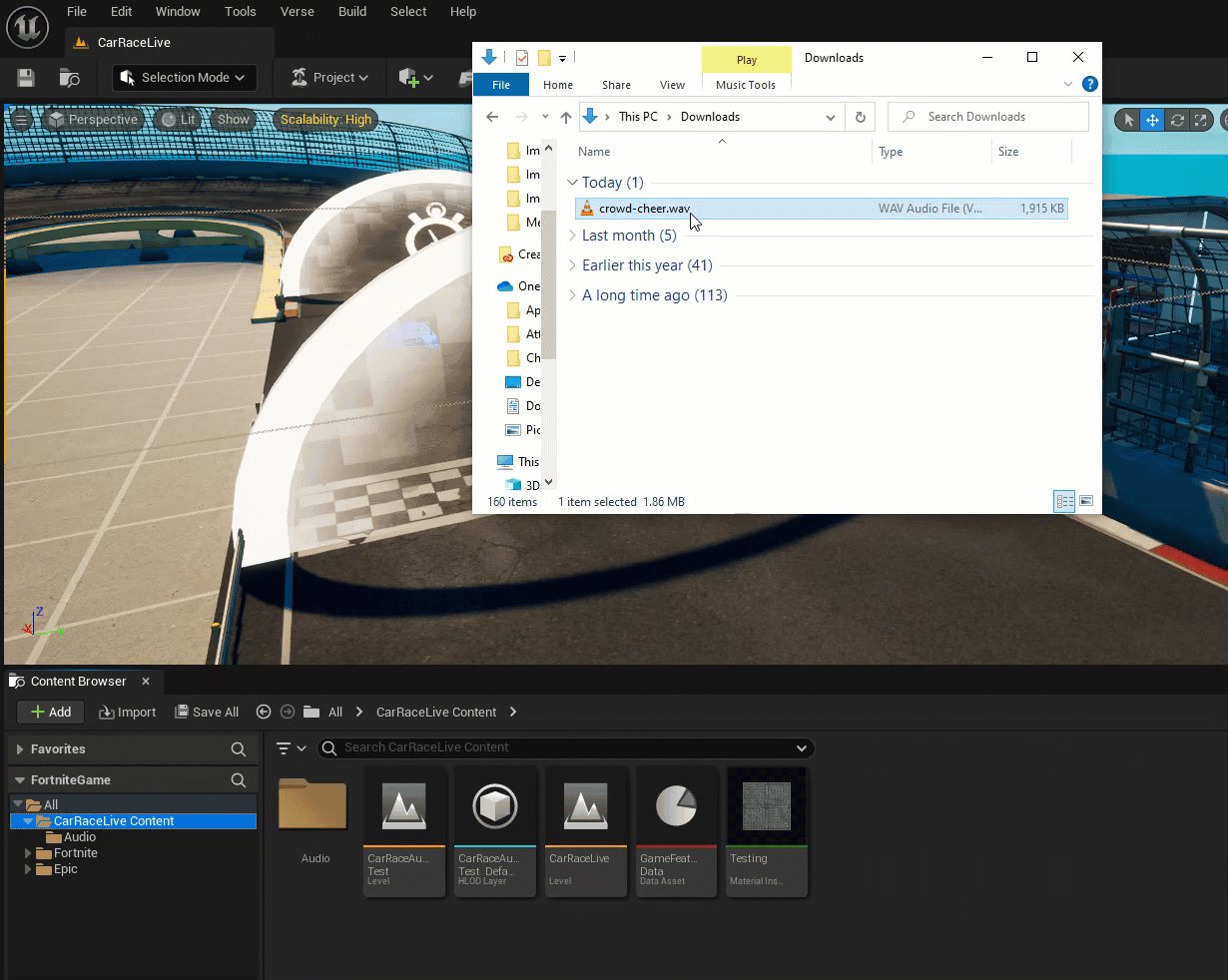Activate the viewport Scale gizmo icon

pyautogui.click(x=1201, y=120)
